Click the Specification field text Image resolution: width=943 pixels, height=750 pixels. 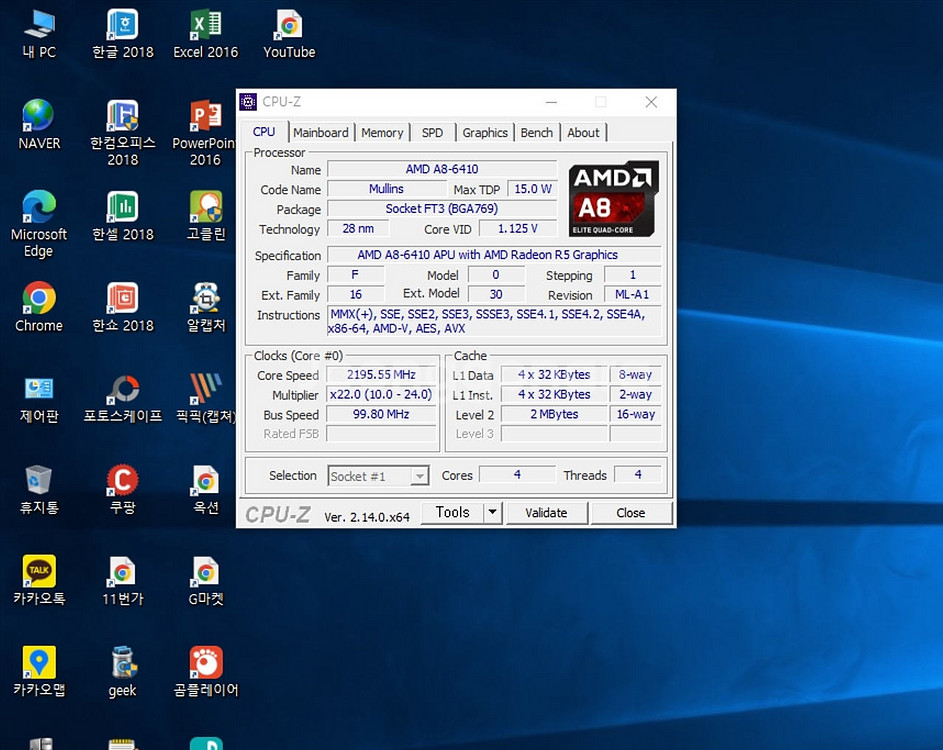coord(488,255)
